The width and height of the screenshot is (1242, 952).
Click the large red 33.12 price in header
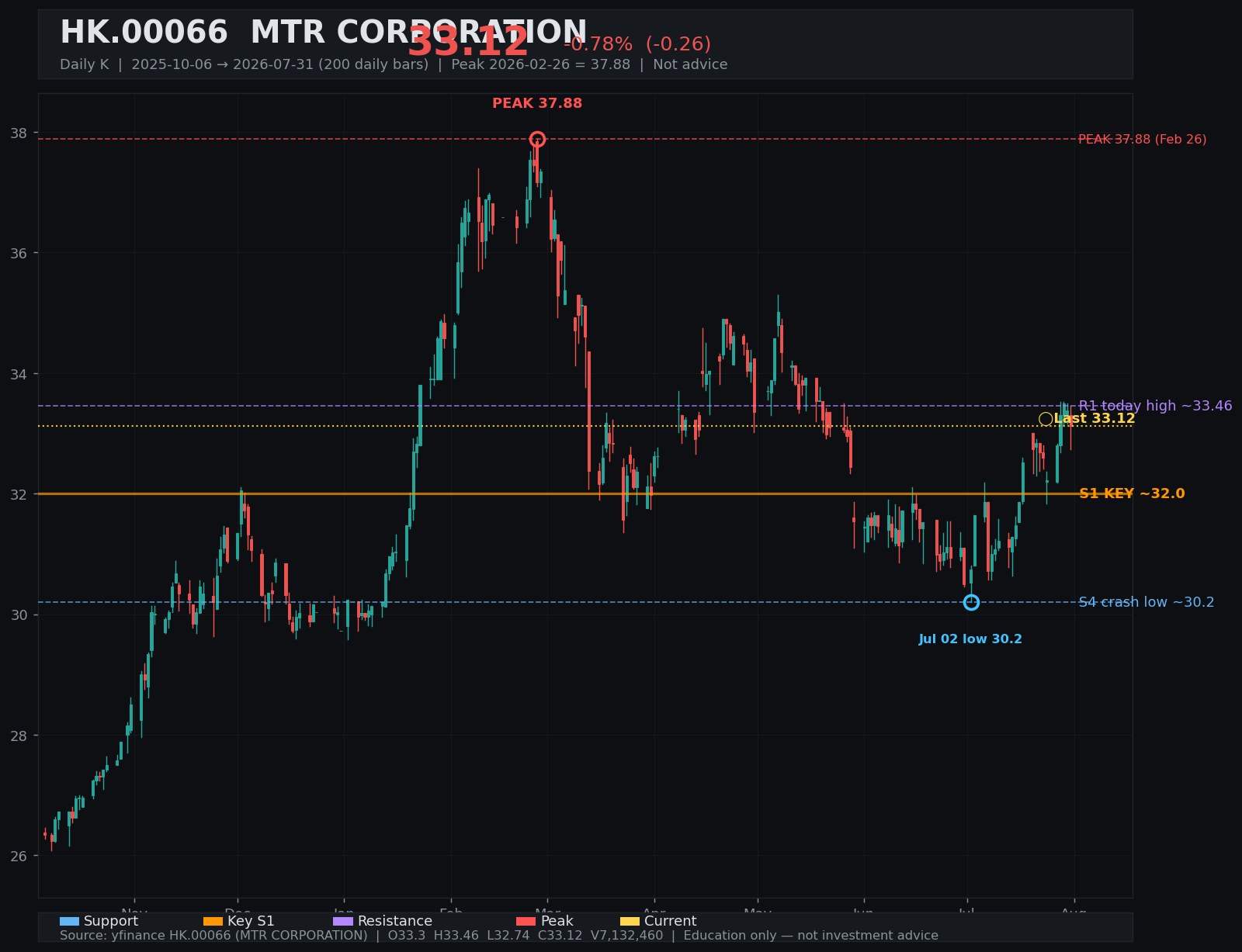(x=468, y=42)
